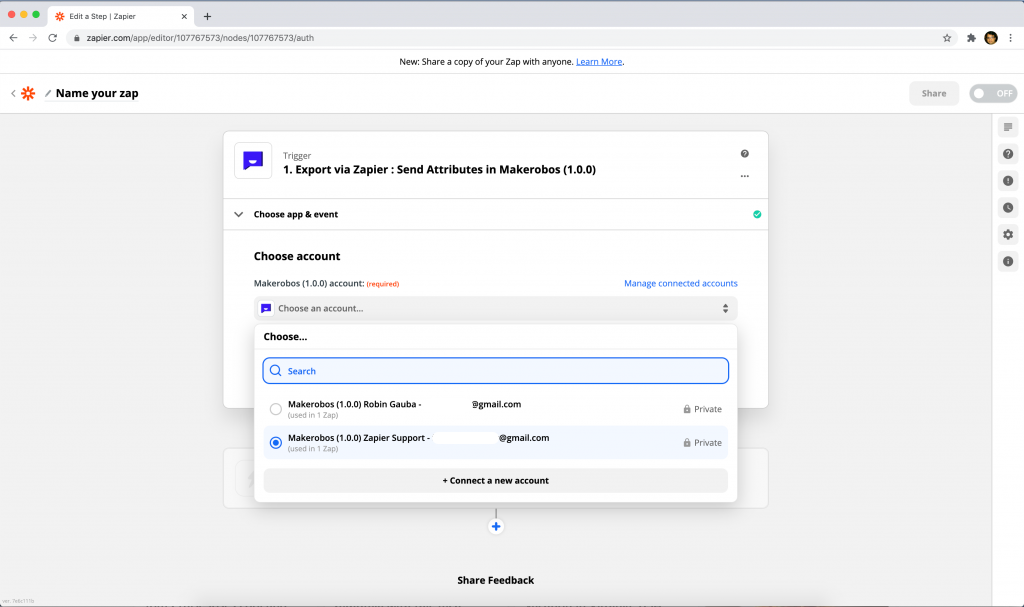Bookmark this page with star icon
Screen dimensions: 1024x607
(947, 38)
